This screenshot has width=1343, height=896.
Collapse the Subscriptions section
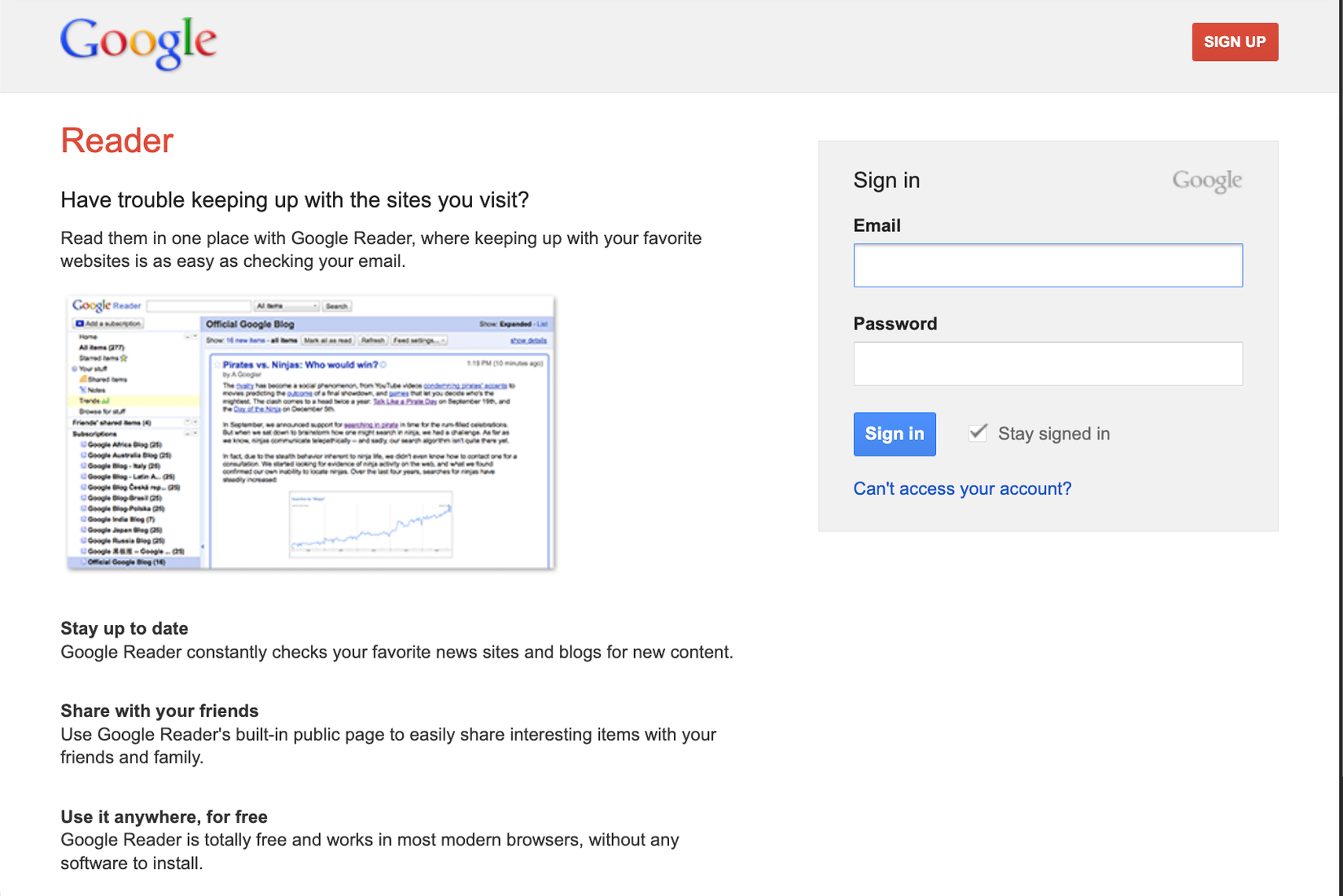click(187, 433)
